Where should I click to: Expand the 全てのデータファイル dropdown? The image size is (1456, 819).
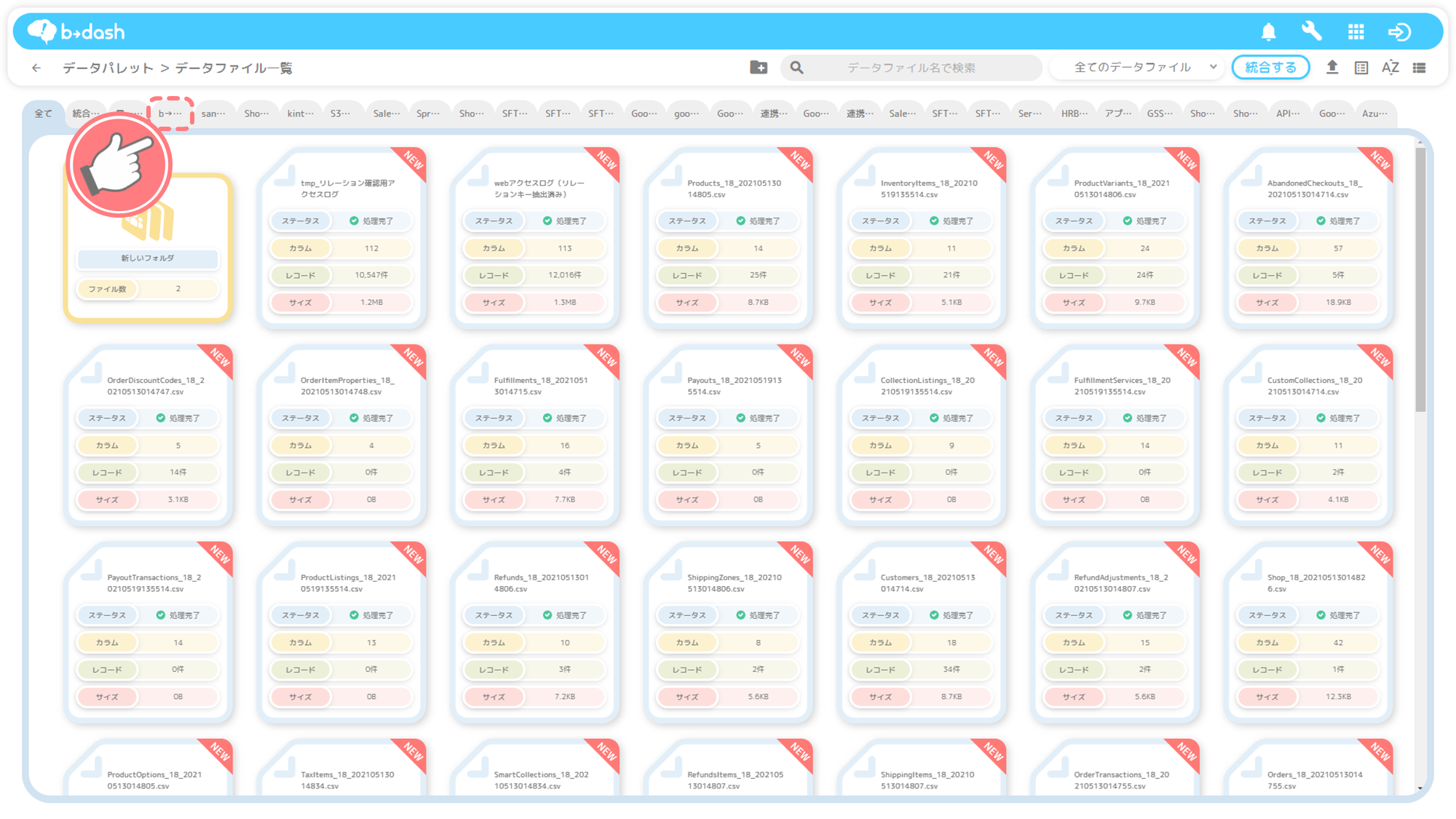click(x=1137, y=67)
